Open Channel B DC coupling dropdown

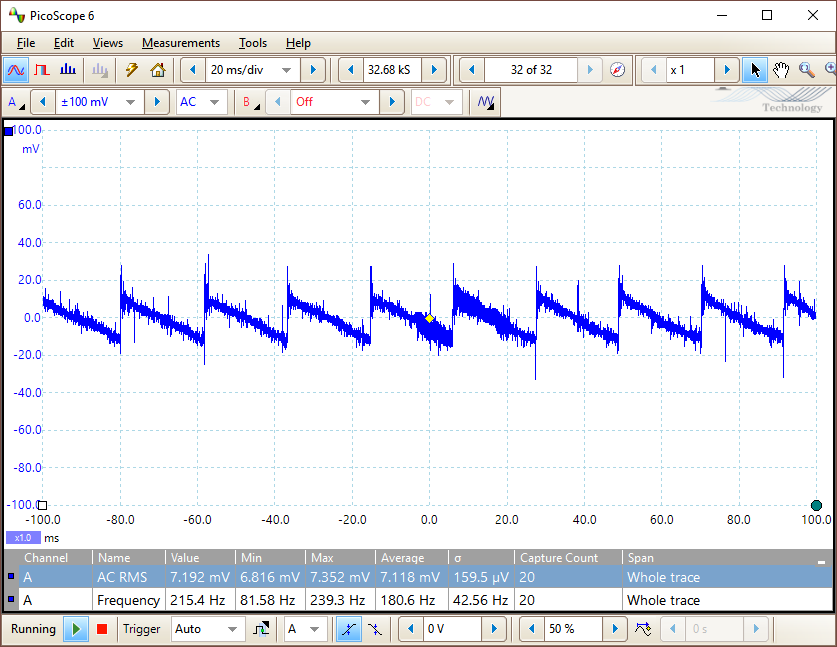pos(436,102)
